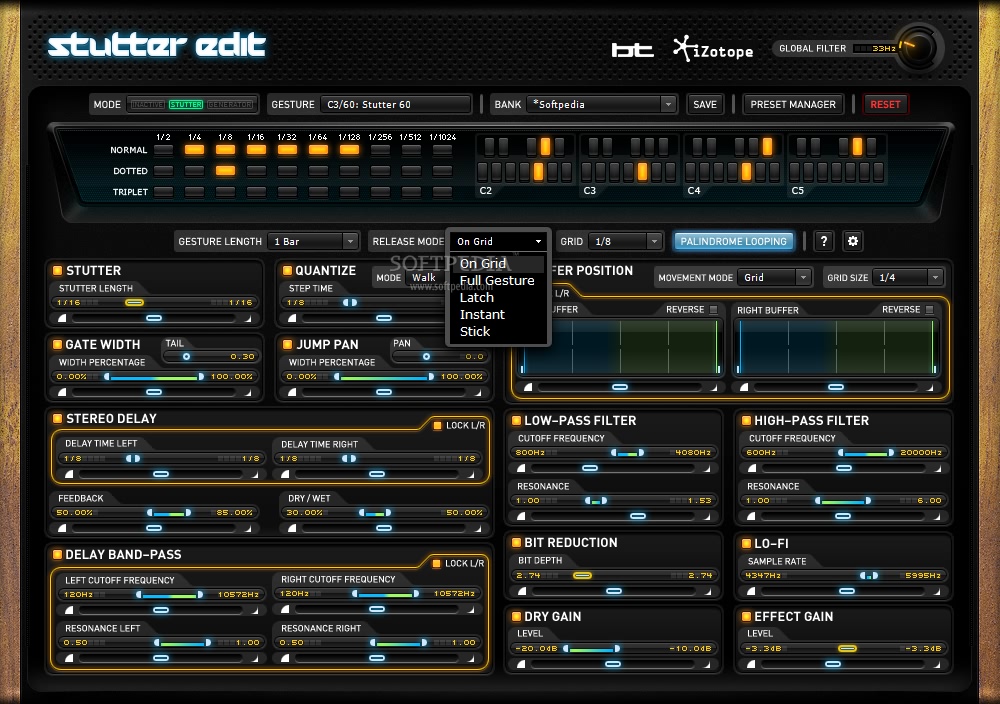The width and height of the screenshot is (1000, 704).
Task: Toggle the Normal 1/2 grid cell
Action: pyautogui.click(x=163, y=150)
